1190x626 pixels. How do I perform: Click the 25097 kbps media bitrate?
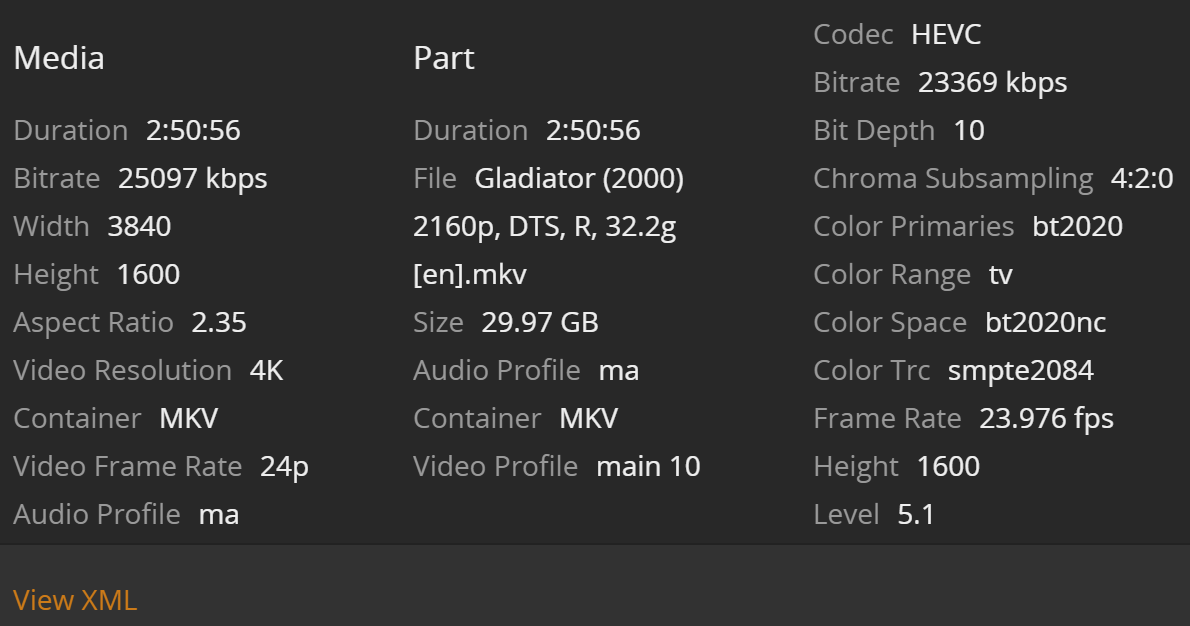coord(193,179)
